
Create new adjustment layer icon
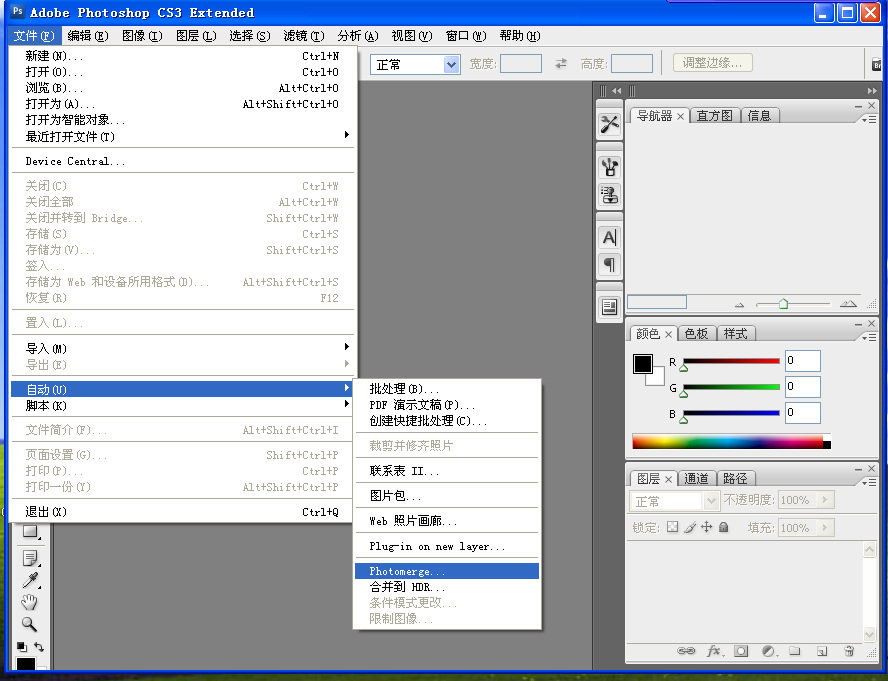769,651
